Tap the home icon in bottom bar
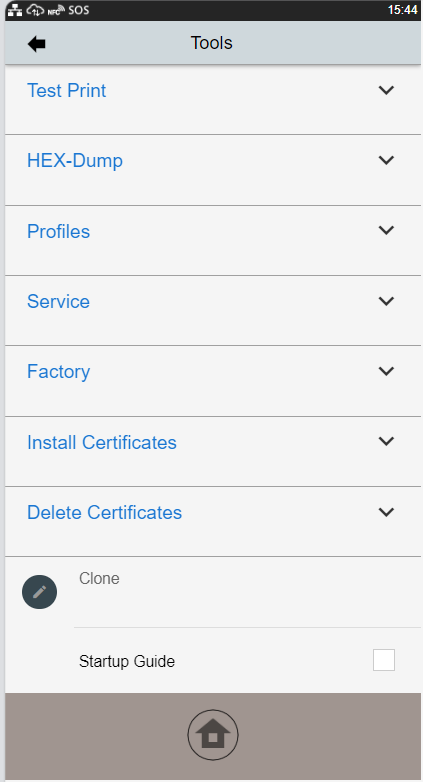This screenshot has width=423, height=782. 213,735
